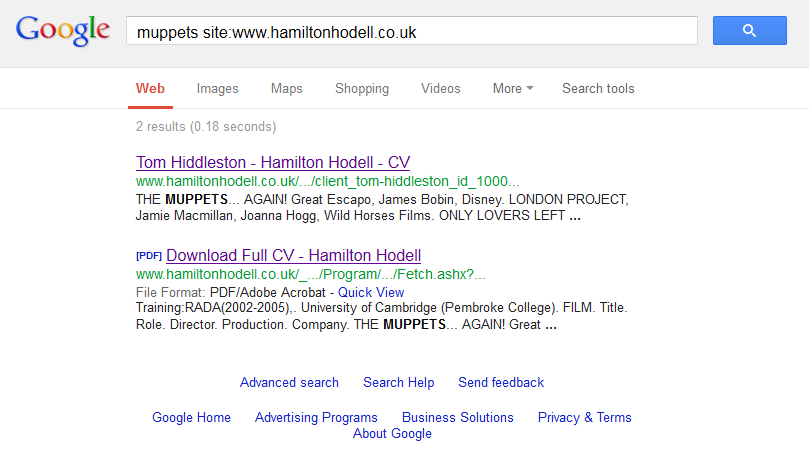This screenshot has width=809, height=476.
Task: Open the Shopping results tab
Action: [362, 89]
